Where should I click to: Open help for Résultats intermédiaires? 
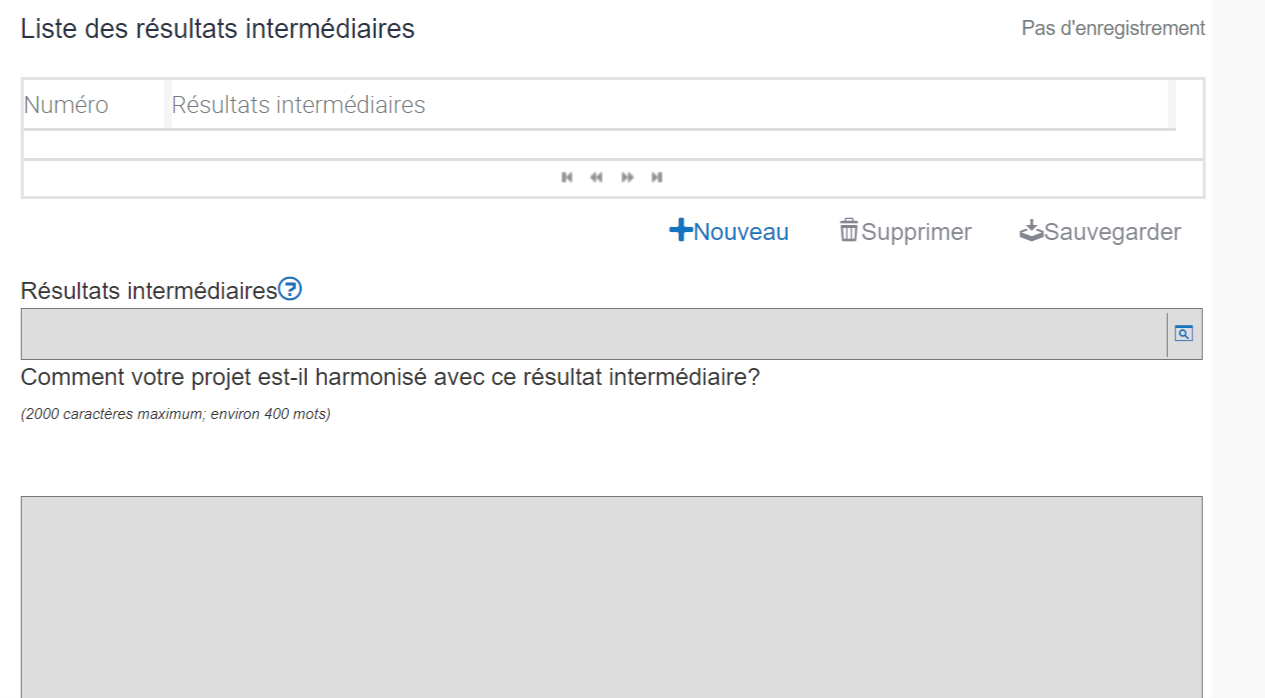tap(290, 290)
